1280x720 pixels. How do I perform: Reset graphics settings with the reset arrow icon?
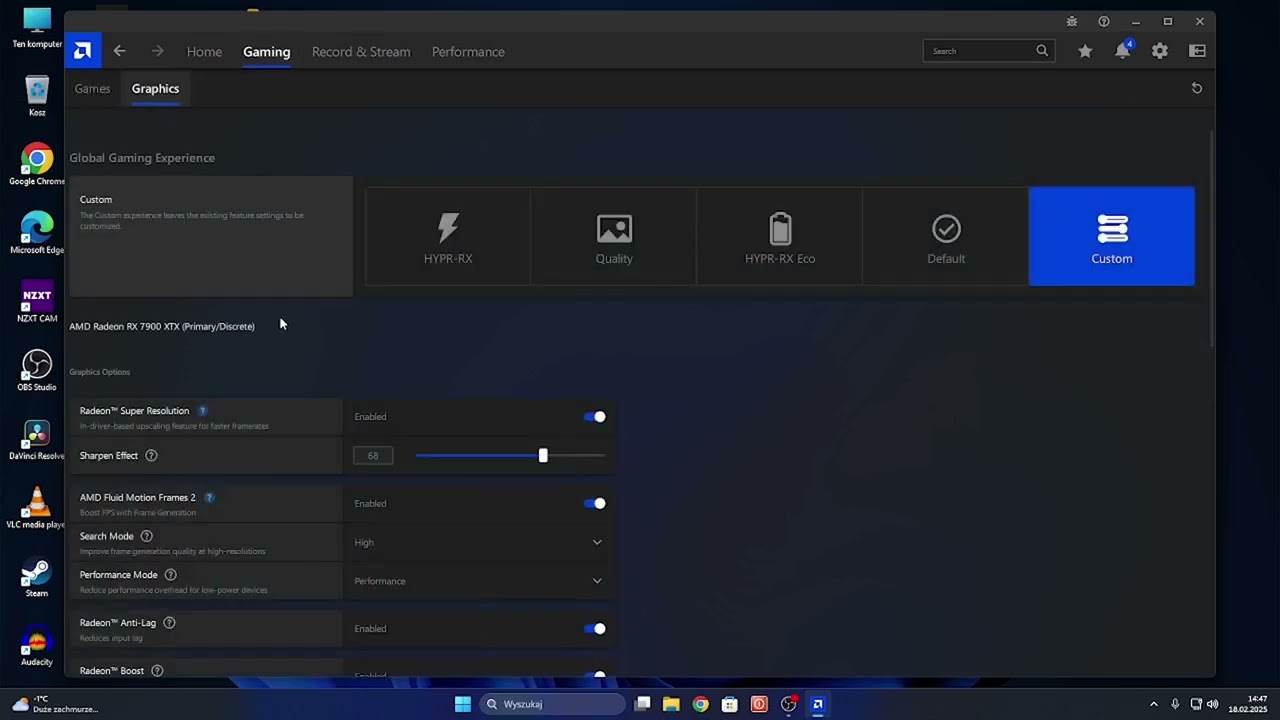point(1197,88)
